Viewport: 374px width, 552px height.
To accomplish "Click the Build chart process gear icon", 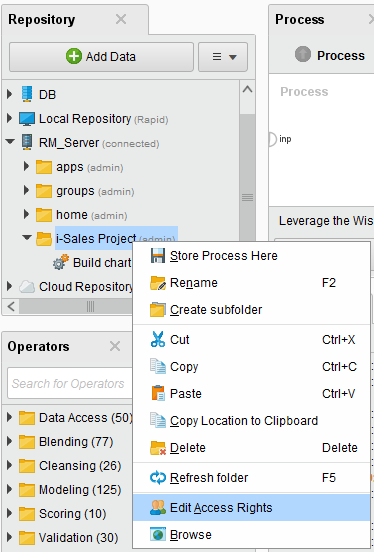I will (x=61, y=262).
